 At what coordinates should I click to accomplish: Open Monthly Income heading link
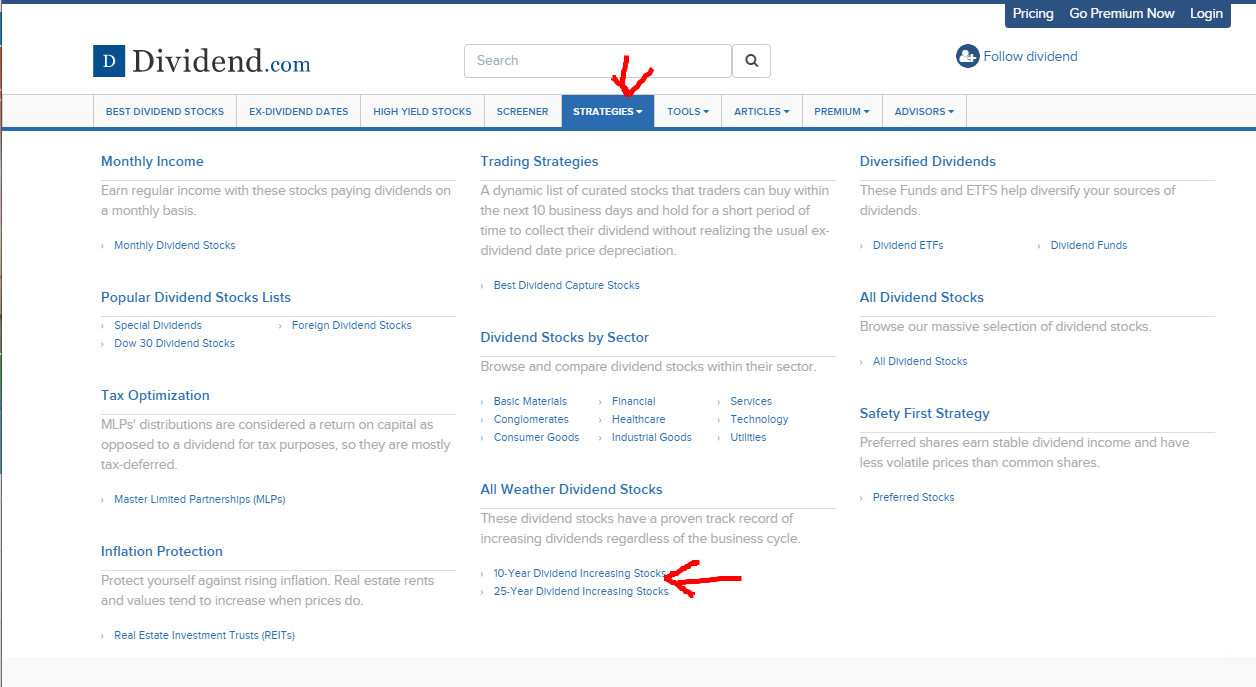(x=152, y=161)
